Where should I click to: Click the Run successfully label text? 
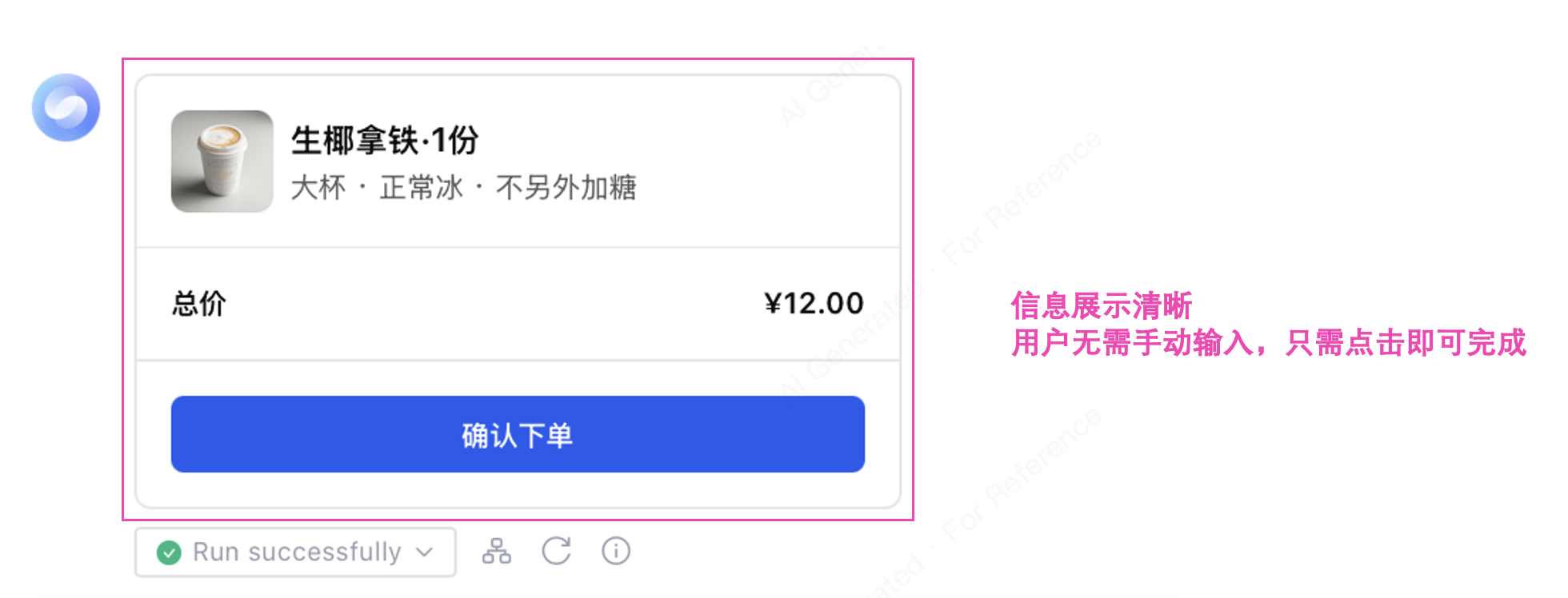(297, 552)
